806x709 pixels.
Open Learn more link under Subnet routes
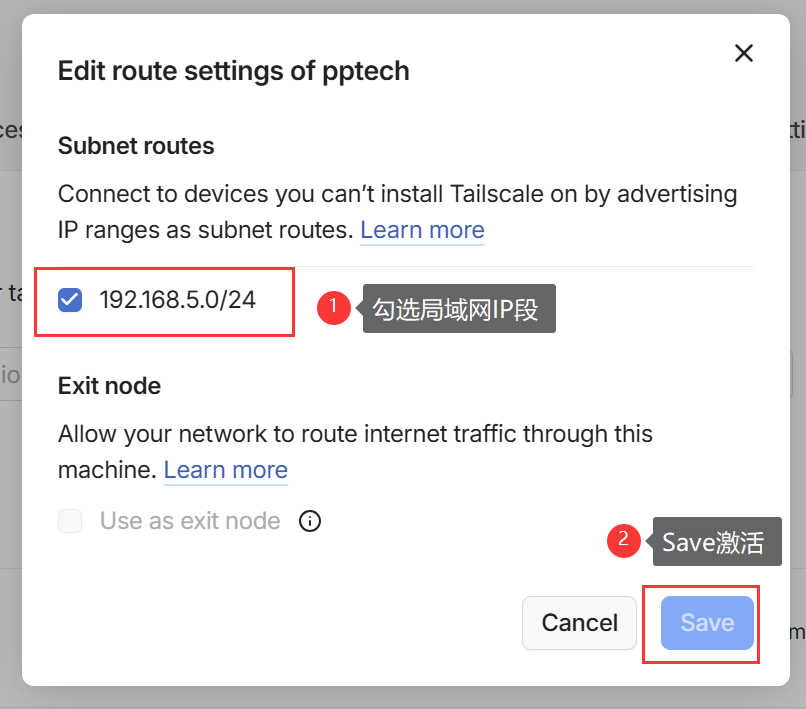[422, 230]
